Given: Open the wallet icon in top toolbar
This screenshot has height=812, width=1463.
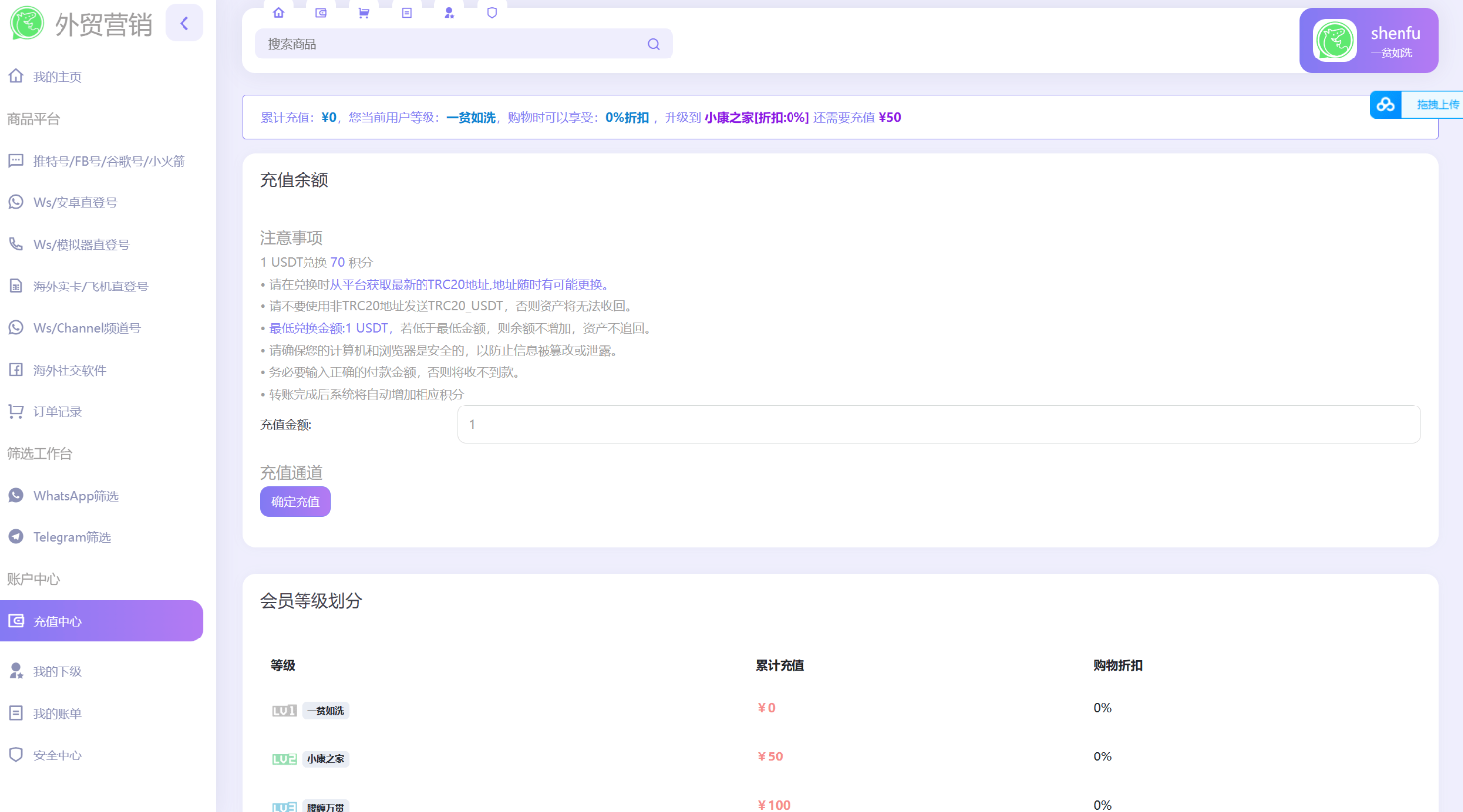Looking at the screenshot, I should pyautogui.click(x=321, y=13).
